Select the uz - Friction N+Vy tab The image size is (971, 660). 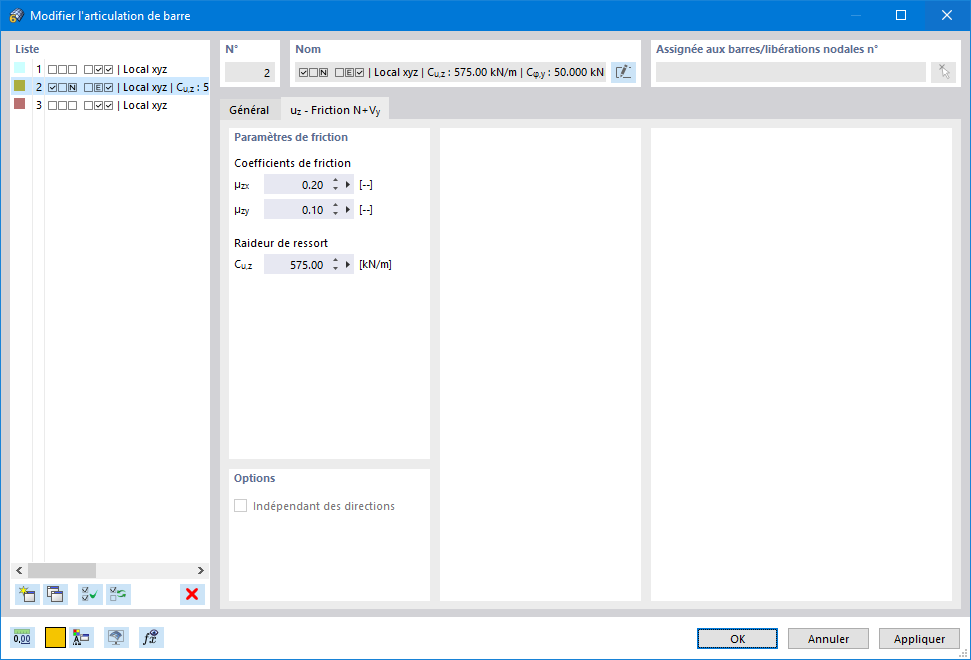coord(335,110)
